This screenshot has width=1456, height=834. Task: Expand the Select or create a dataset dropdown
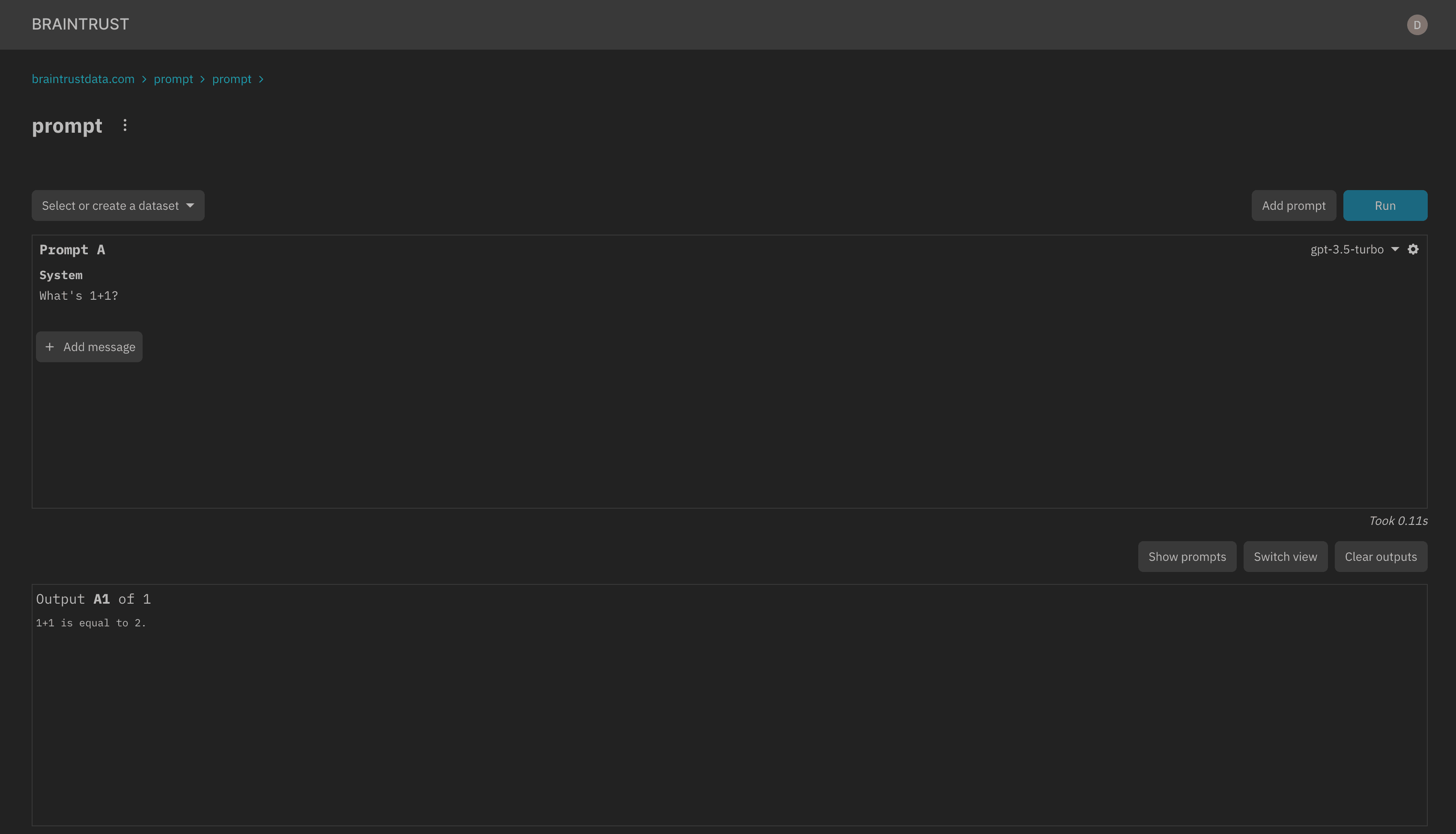[x=118, y=206]
